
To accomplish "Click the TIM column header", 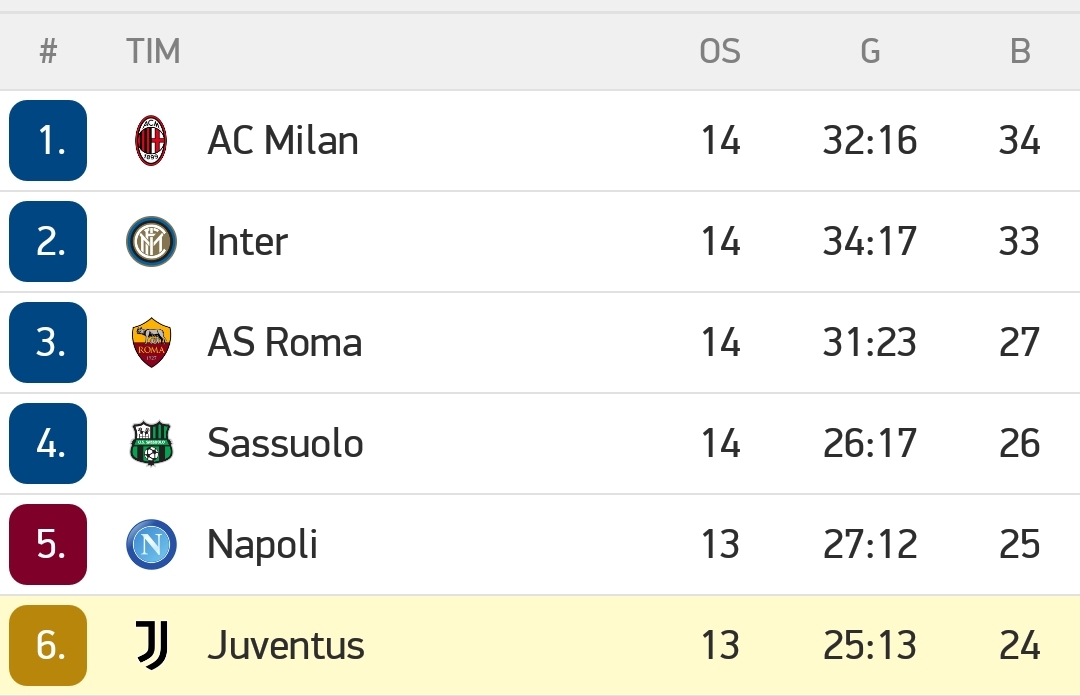I will pyautogui.click(x=153, y=51).
